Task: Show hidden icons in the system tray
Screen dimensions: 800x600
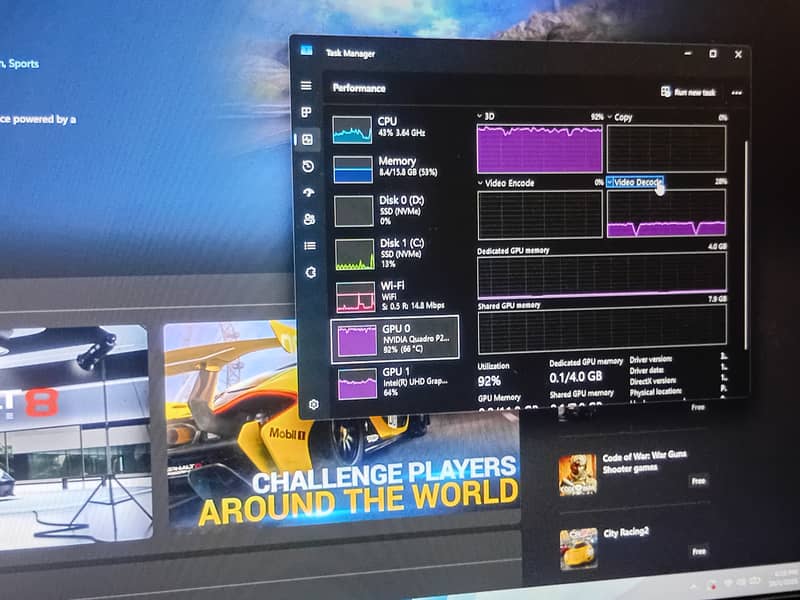Action: click(x=694, y=586)
